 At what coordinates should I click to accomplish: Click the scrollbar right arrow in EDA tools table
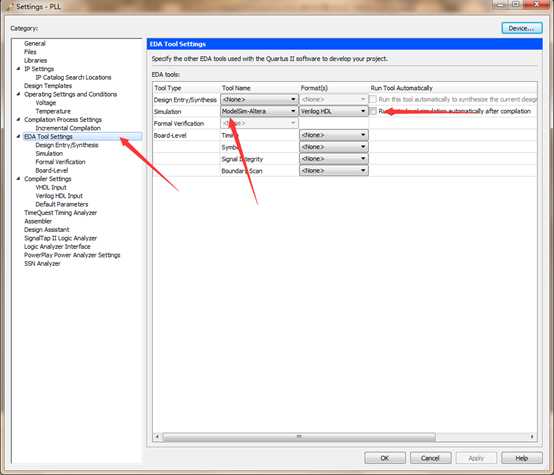(532, 437)
